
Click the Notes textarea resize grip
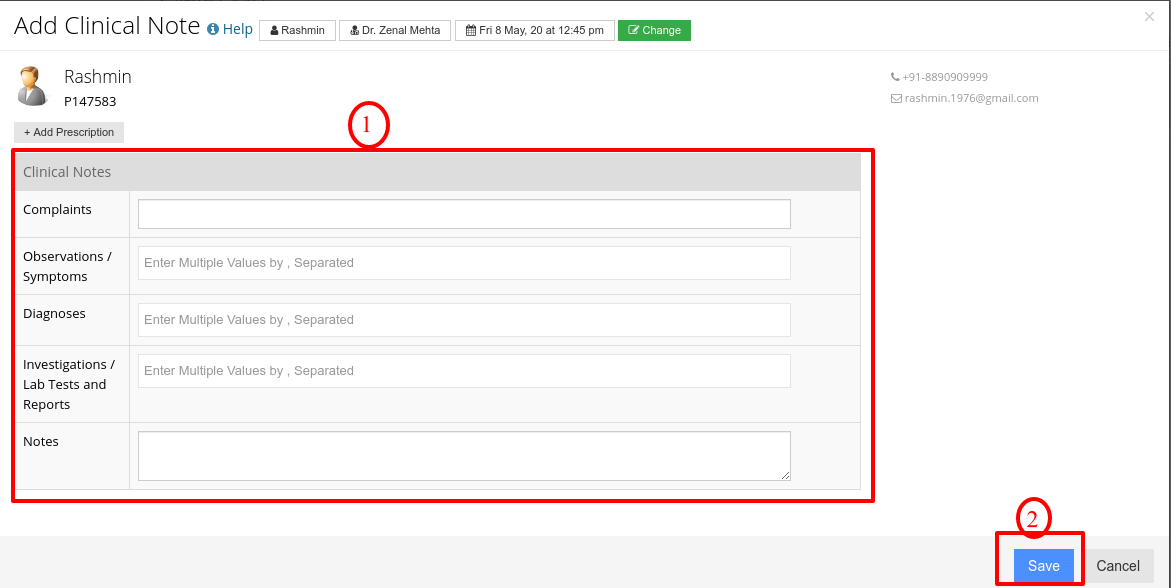(785, 475)
